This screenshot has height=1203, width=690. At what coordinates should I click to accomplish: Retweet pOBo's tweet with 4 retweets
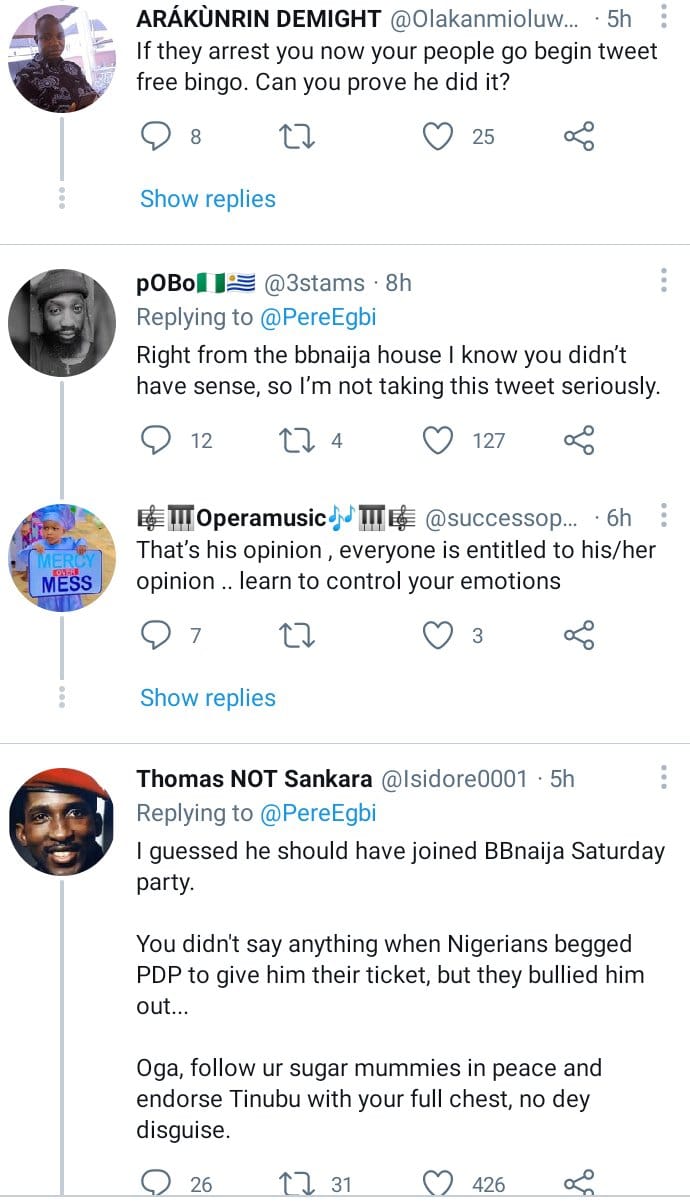[297, 440]
